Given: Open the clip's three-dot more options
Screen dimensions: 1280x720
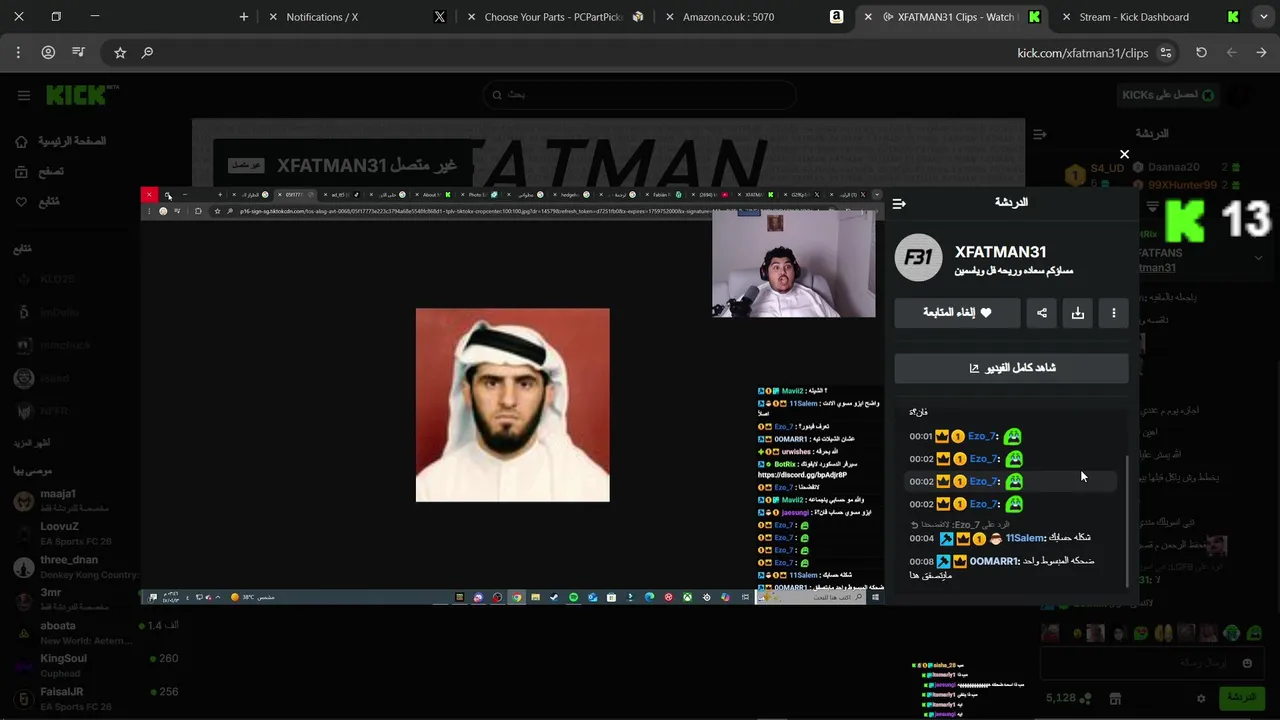Looking at the screenshot, I should point(1114,313).
